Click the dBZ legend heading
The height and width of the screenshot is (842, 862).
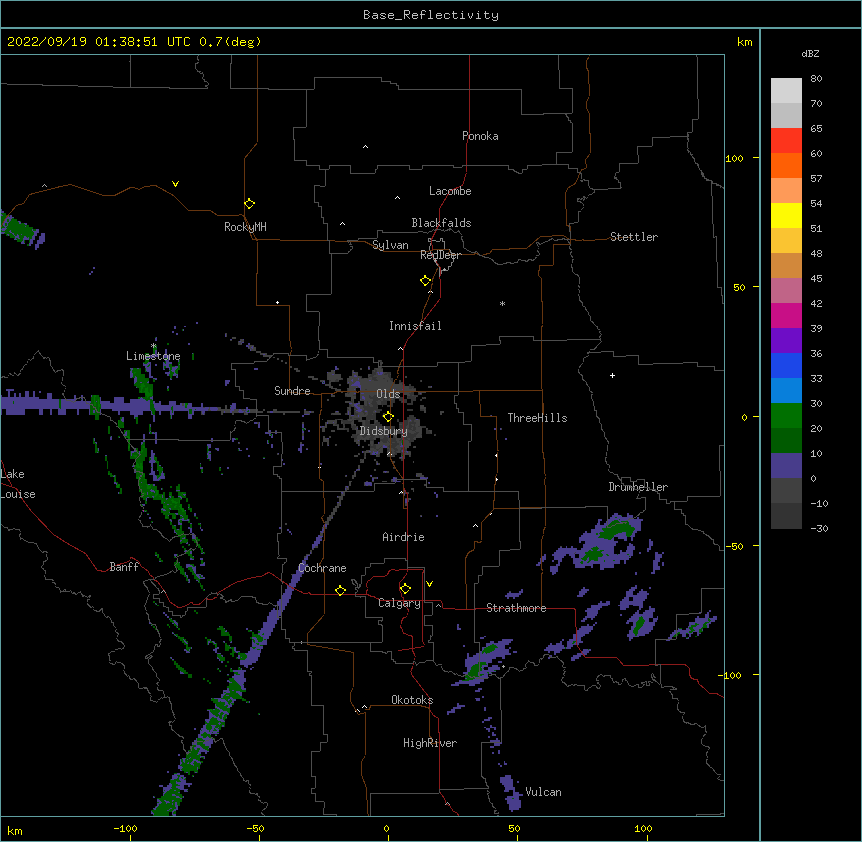[810, 54]
